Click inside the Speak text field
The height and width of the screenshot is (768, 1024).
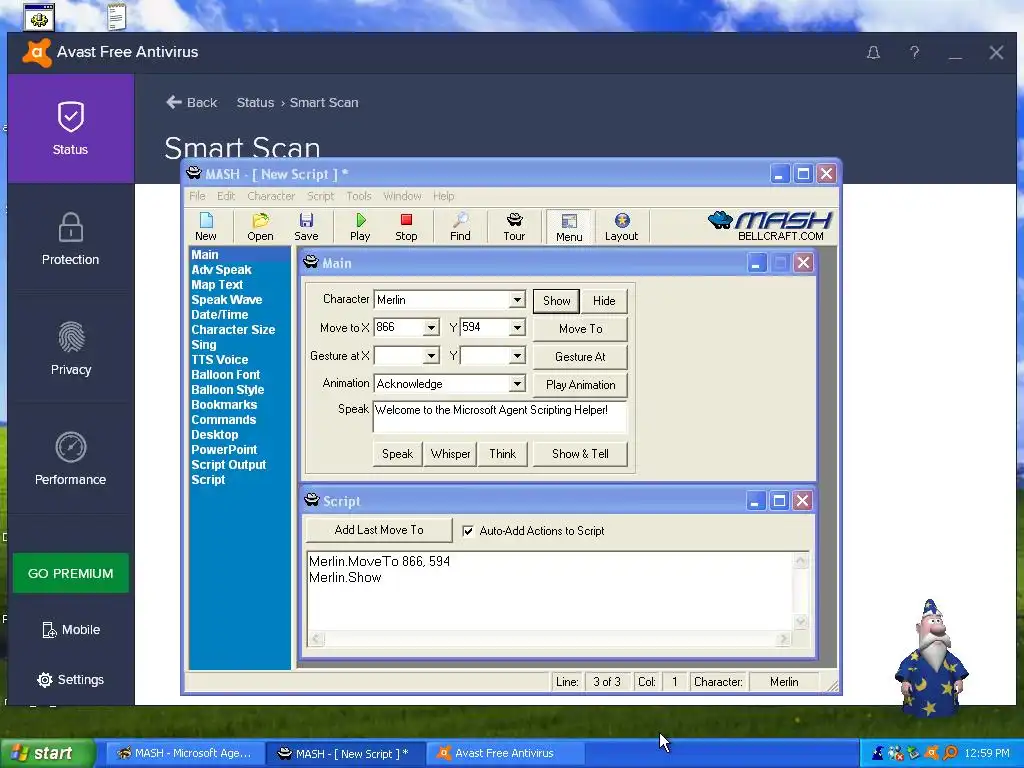coord(500,417)
